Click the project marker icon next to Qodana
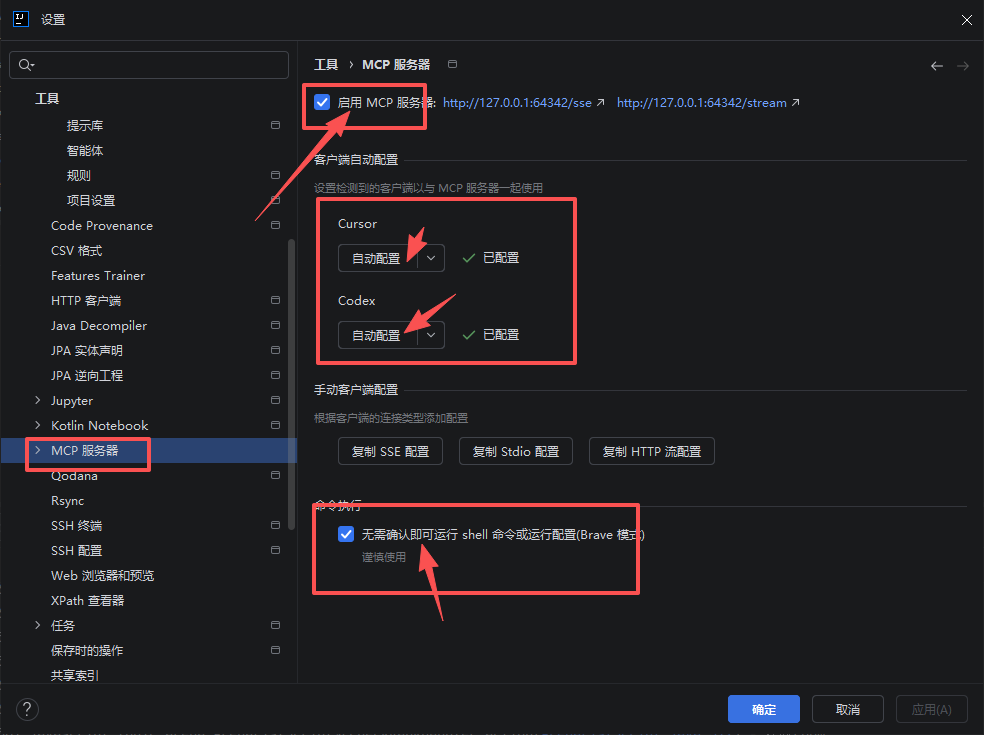 [x=275, y=475]
